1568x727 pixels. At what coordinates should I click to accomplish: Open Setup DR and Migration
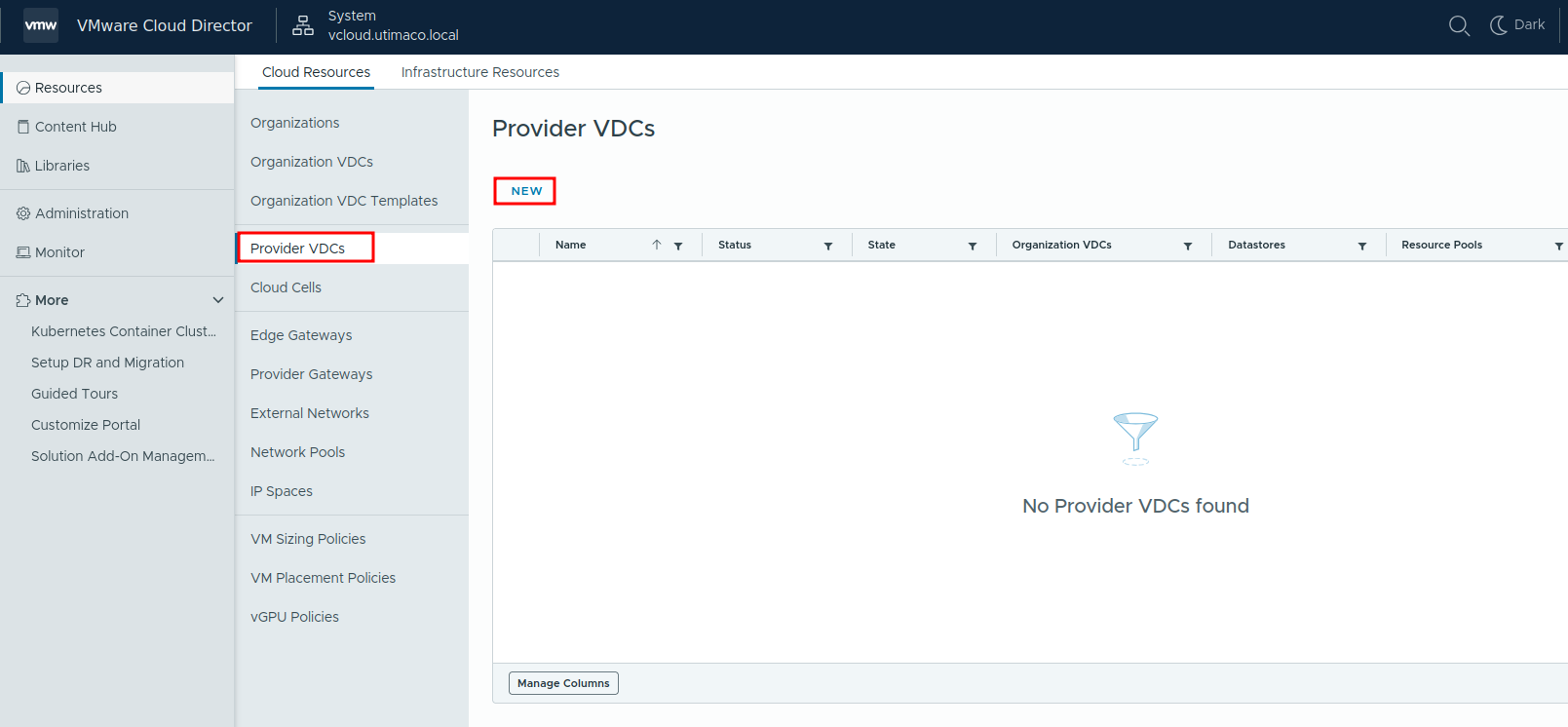tap(107, 363)
